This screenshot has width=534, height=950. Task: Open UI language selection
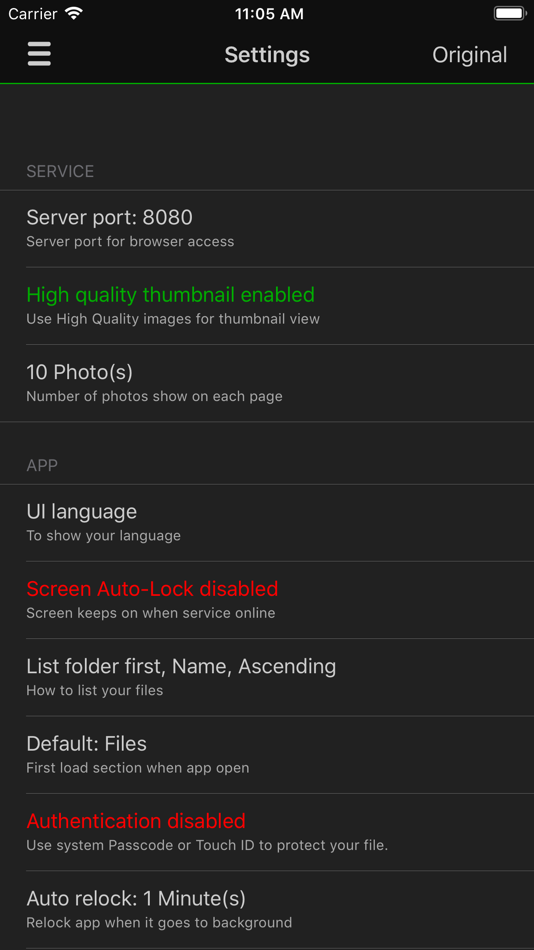point(267,523)
